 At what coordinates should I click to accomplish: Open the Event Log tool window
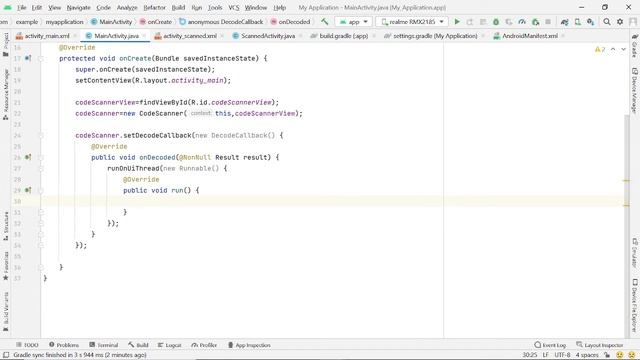click(x=550, y=345)
